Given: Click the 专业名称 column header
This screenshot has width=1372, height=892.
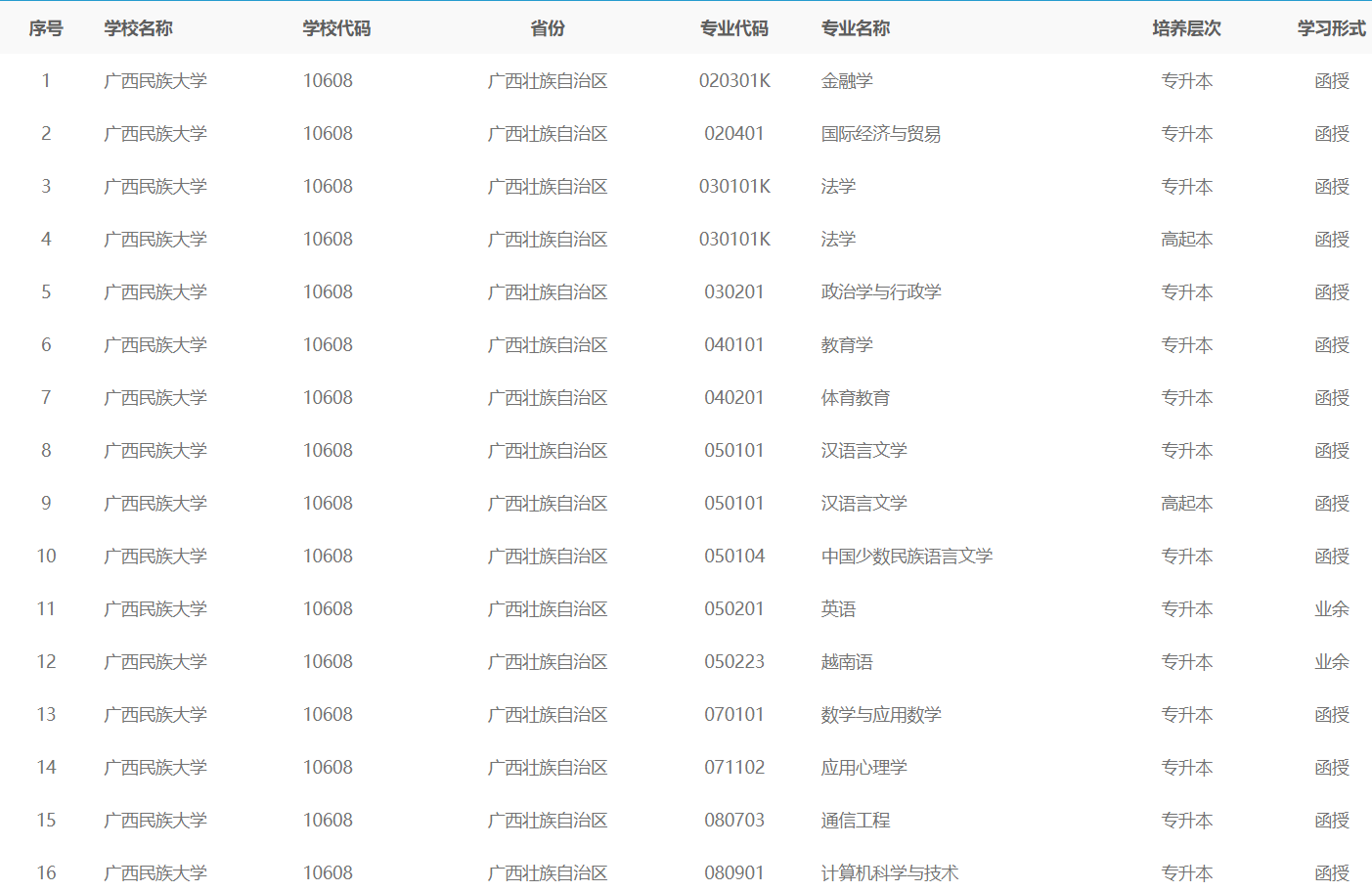Looking at the screenshot, I should [x=856, y=28].
